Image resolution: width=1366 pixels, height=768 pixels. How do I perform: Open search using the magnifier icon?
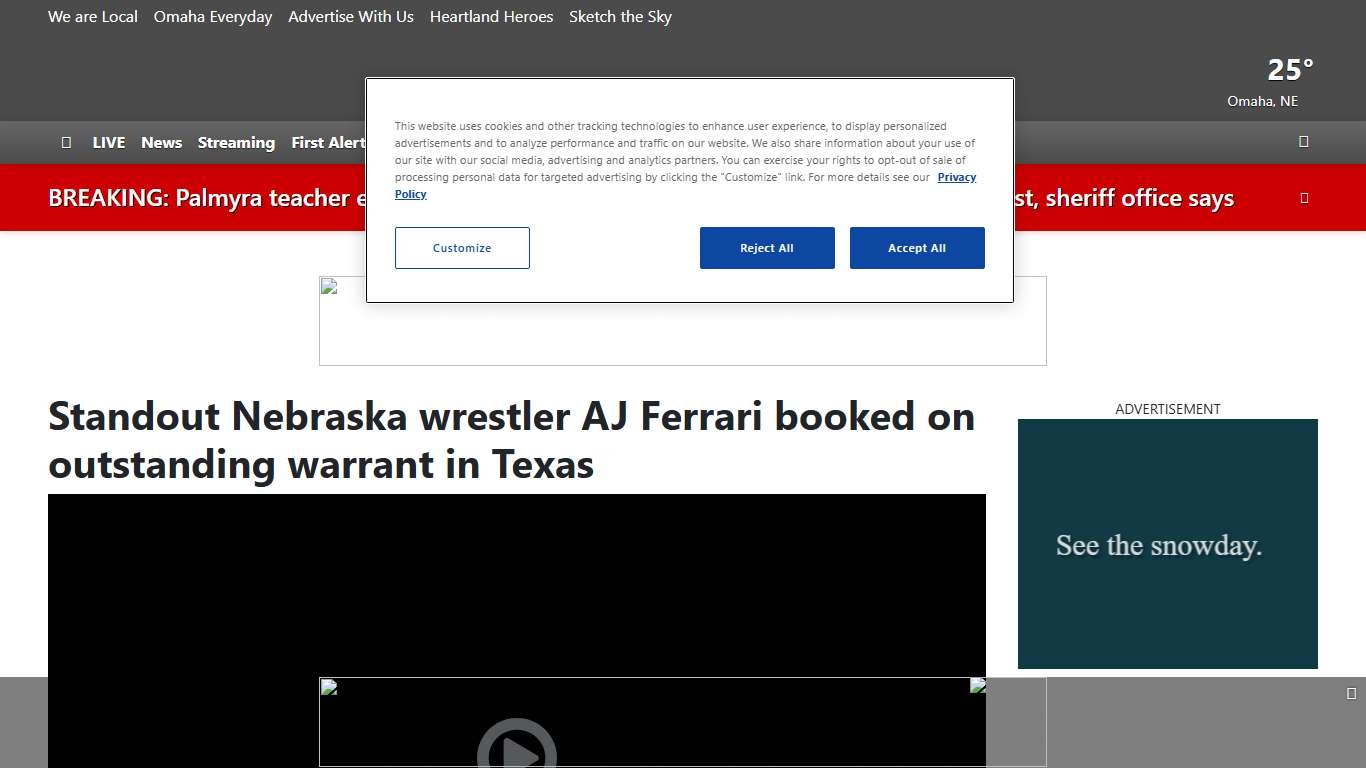pos(1303,142)
